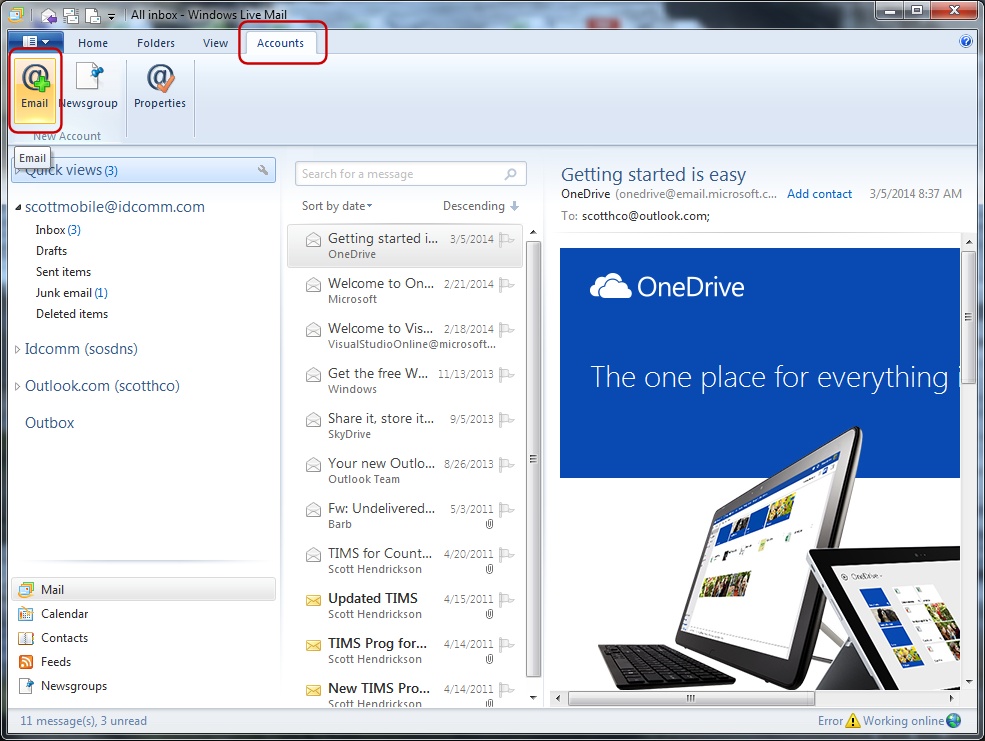Toggle Descending sort order

point(481,206)
